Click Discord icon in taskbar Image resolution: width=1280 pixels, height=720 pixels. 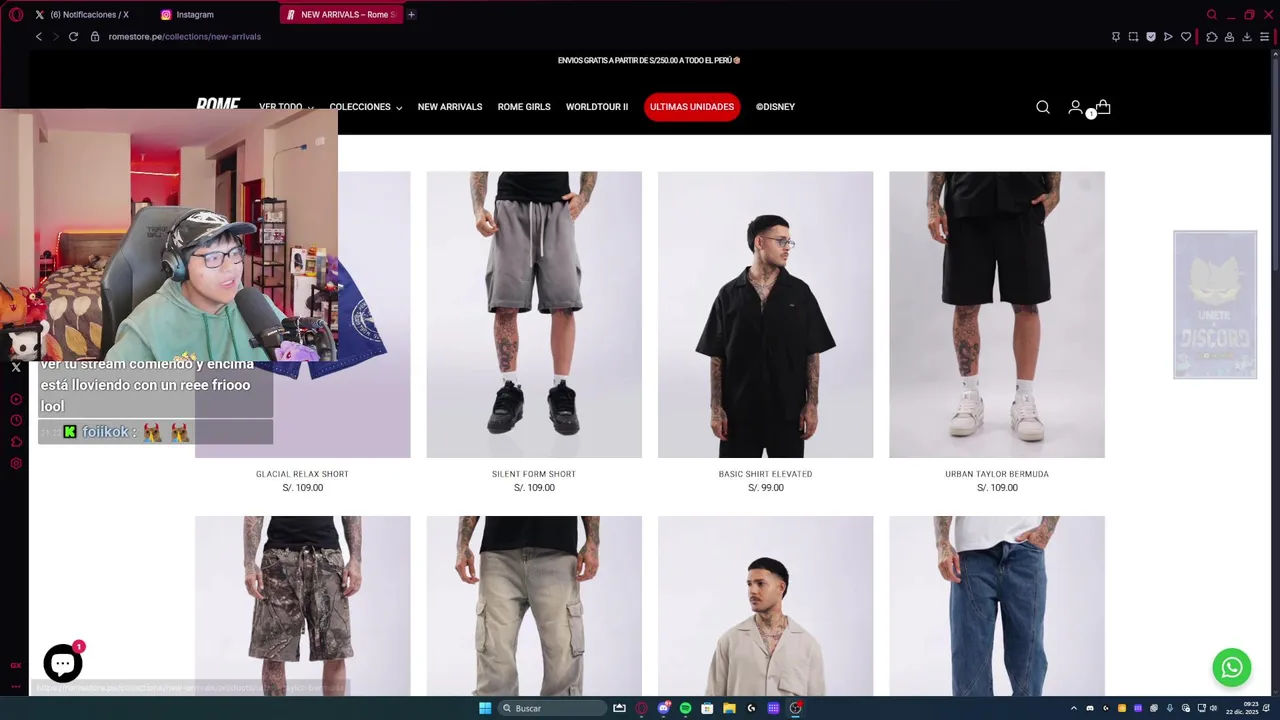click(663, 708)
